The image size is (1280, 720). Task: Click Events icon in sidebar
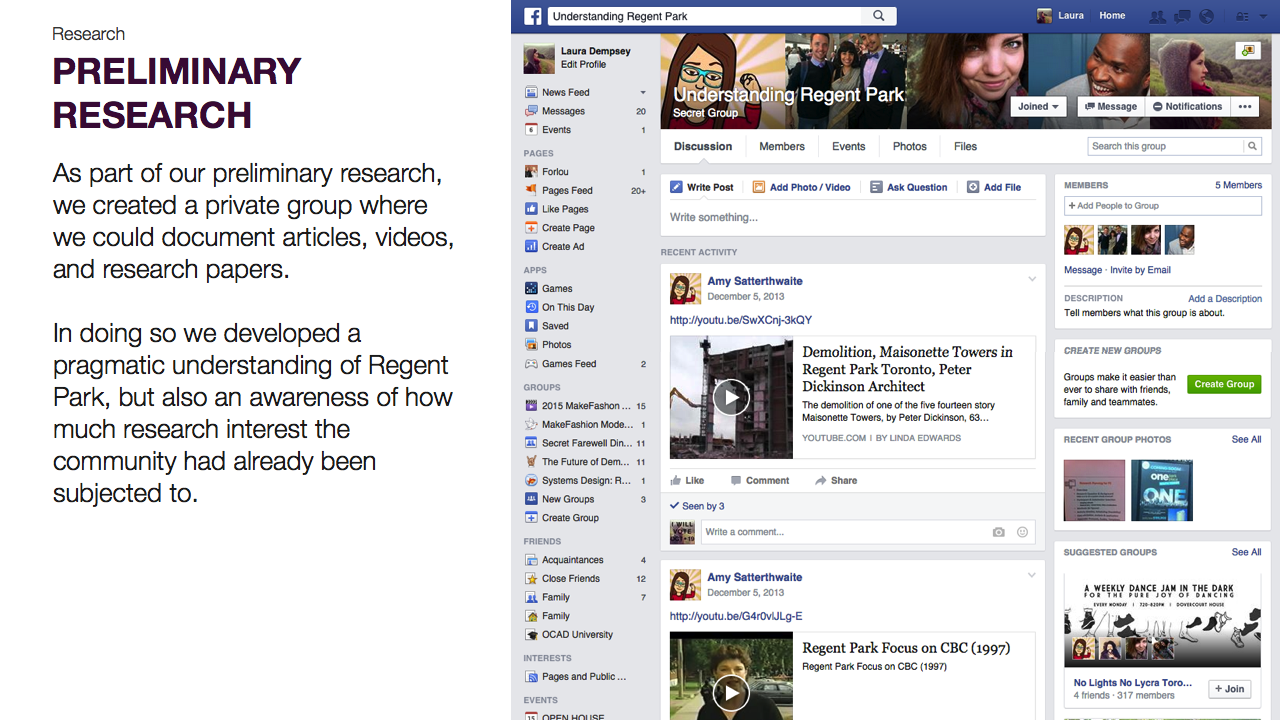coord(531,130)
